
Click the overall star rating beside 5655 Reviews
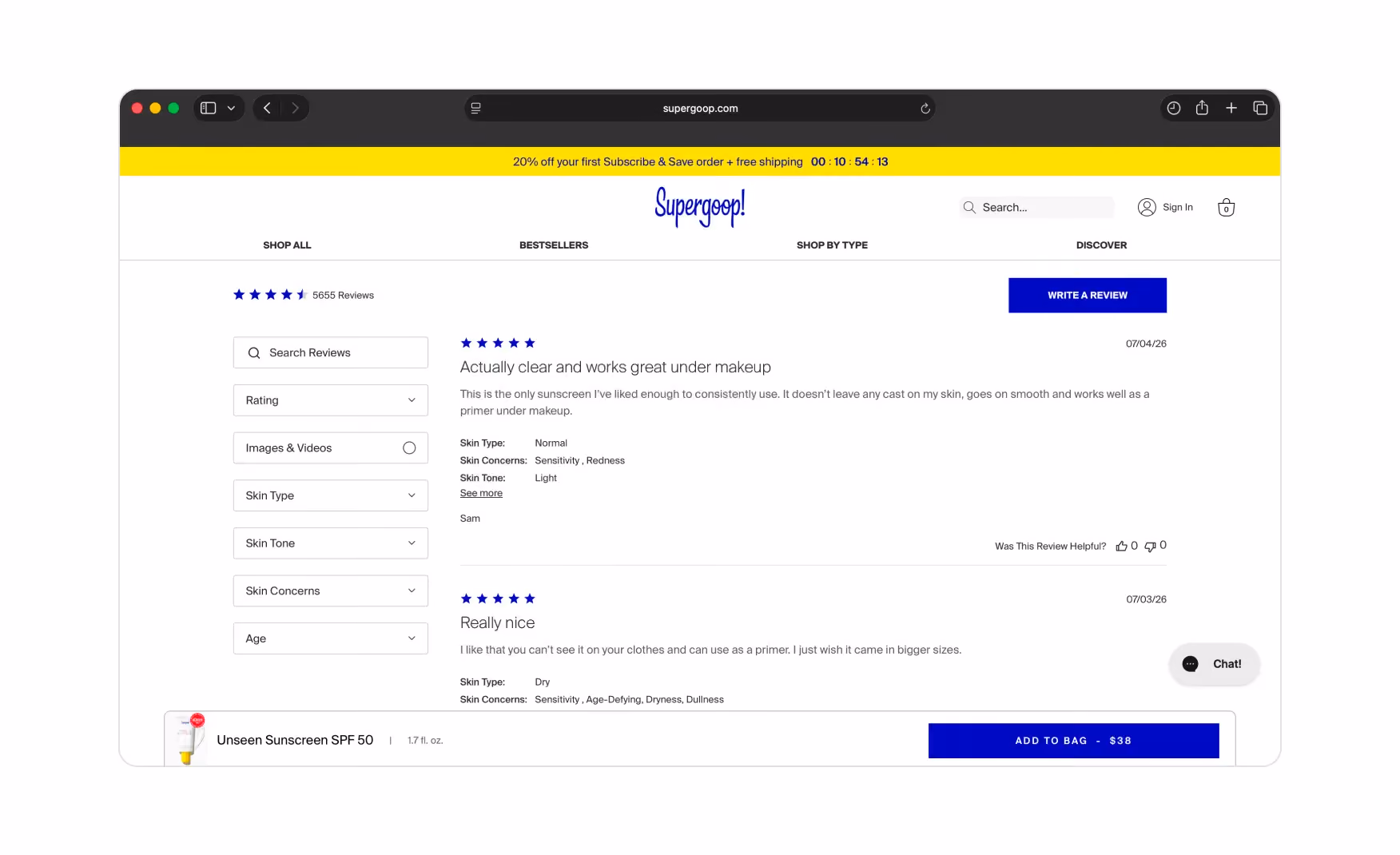click(270, 295)
